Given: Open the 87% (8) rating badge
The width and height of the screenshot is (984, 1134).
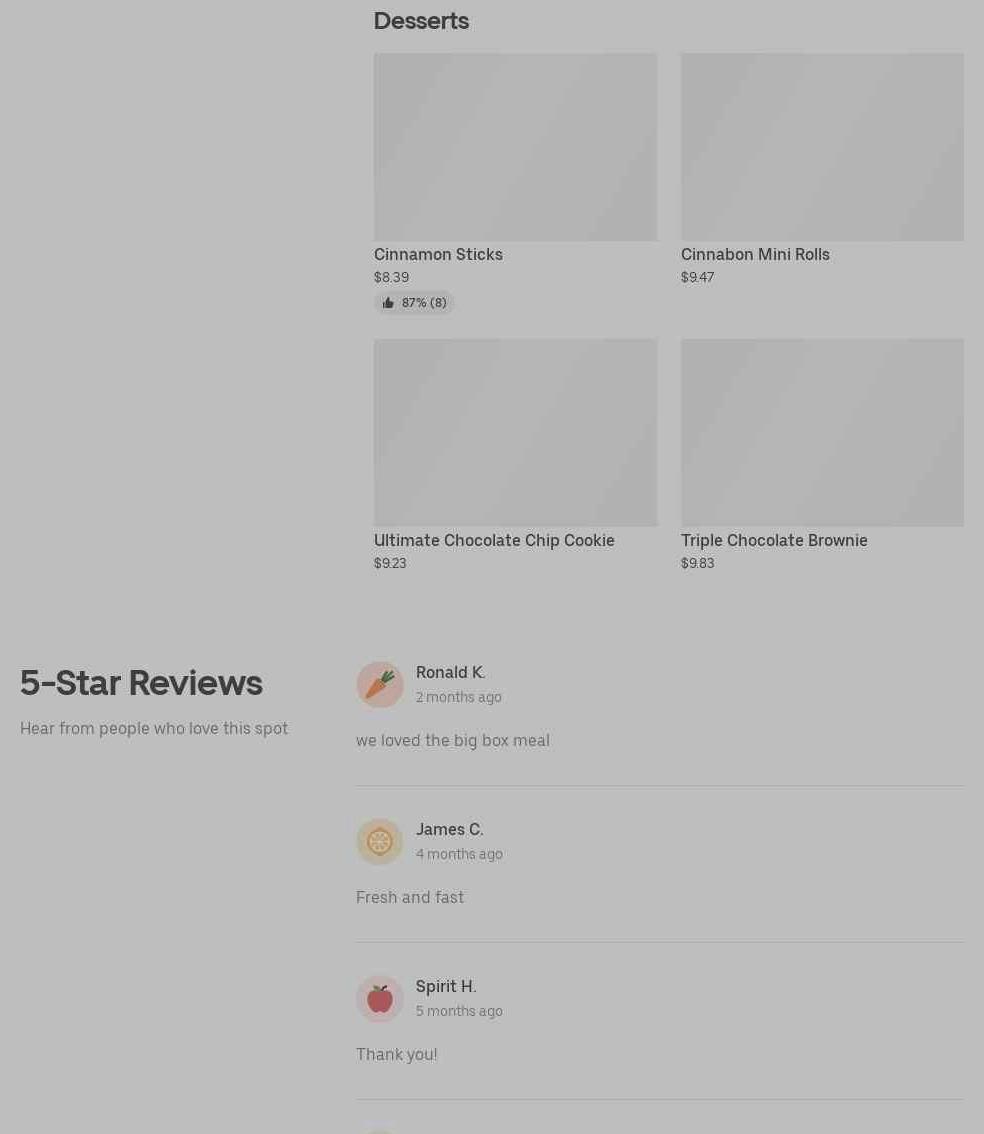Looking at the screenshot, I should click(x=414, y=302).
